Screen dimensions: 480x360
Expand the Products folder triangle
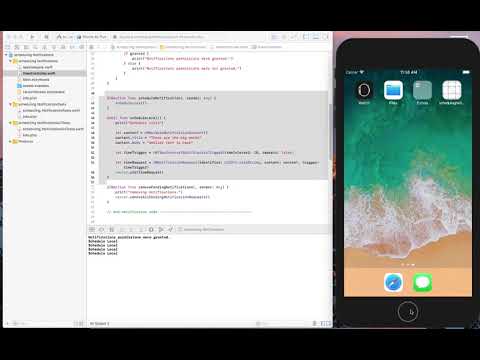click(x=10, y=141)
